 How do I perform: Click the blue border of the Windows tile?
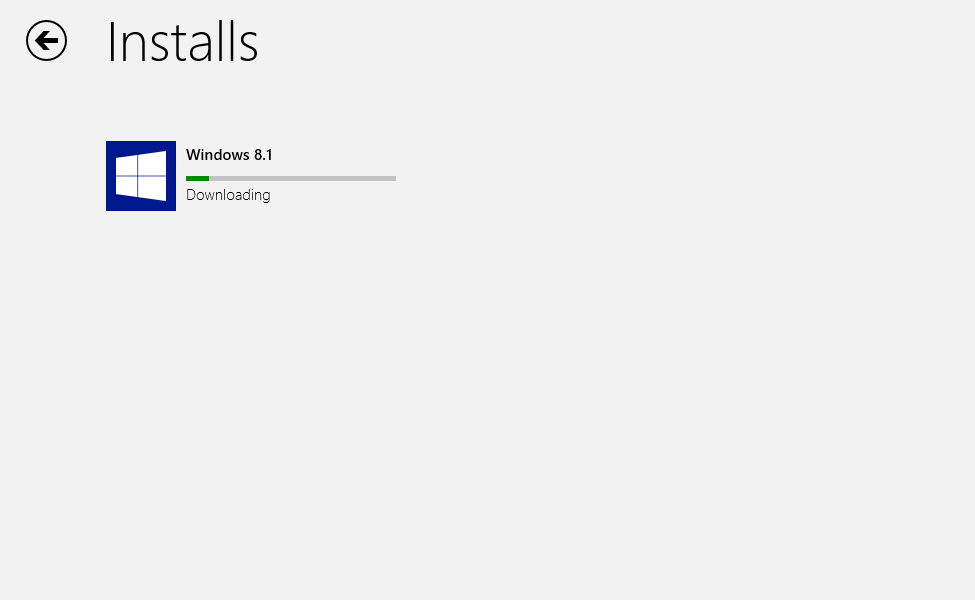110,176
